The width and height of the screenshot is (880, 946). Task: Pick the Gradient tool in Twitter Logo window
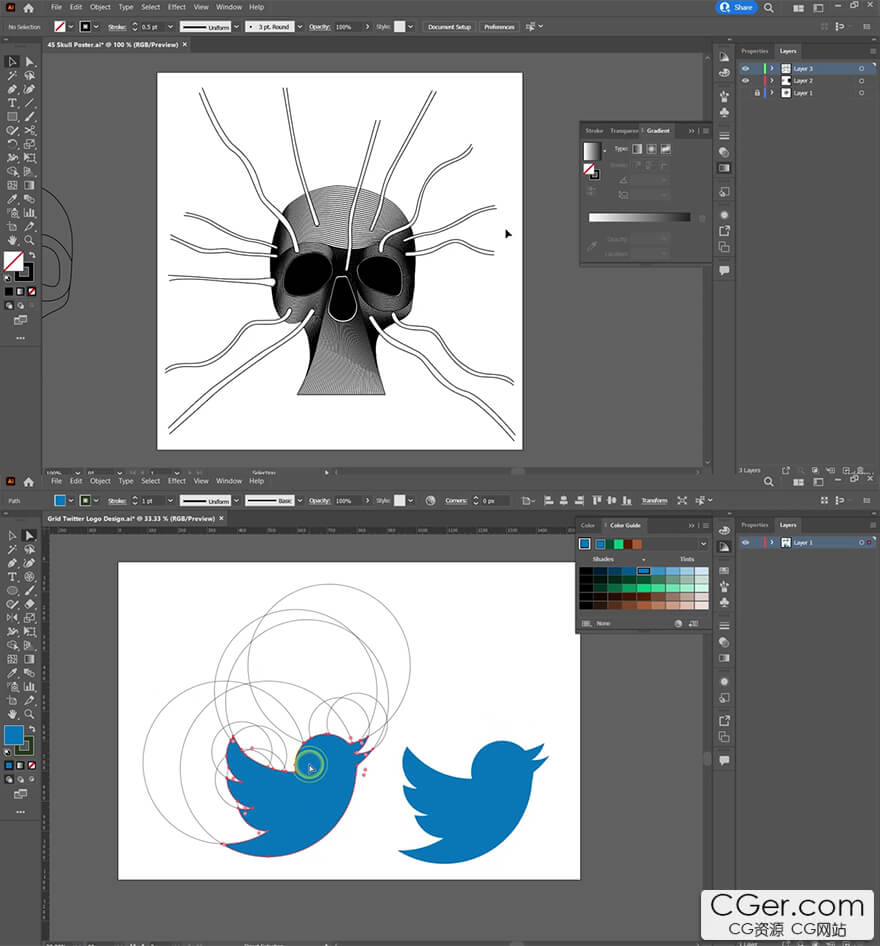click(30, 659)
